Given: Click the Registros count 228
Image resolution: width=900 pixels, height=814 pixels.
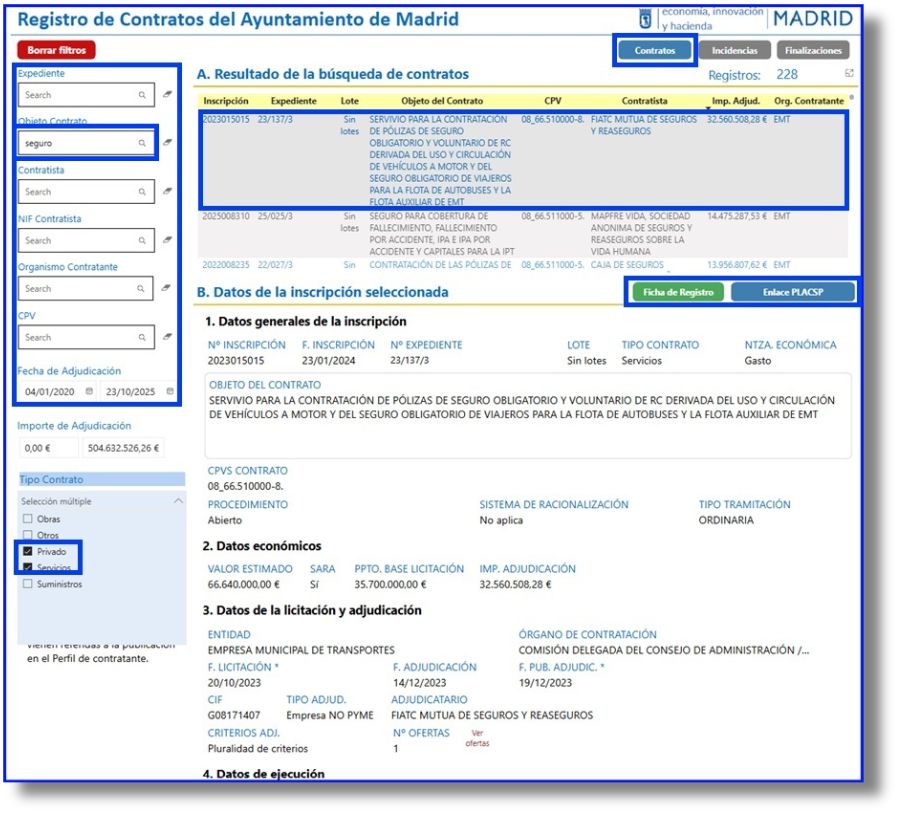Looking at the screenshot, I should 787,75.
